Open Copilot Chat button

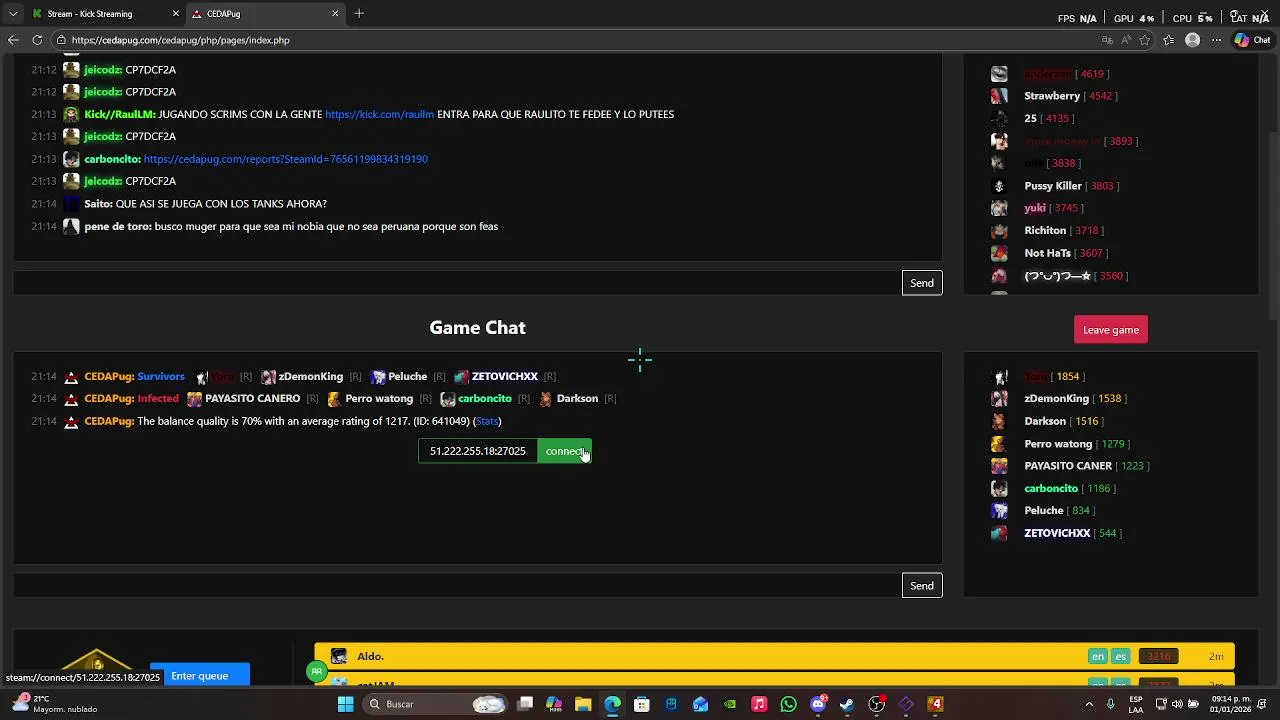coord(1253,40)
